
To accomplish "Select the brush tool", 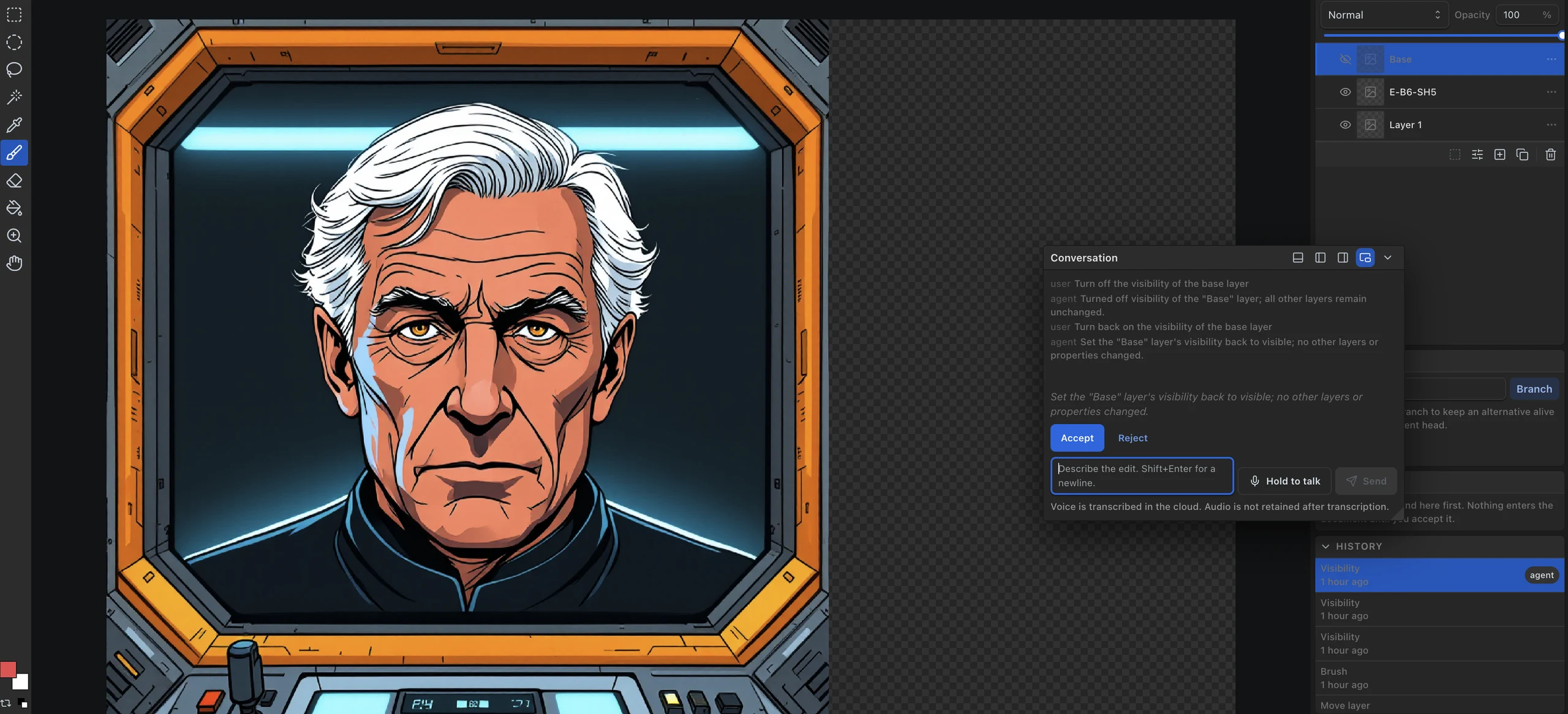I will click(14, 153).
